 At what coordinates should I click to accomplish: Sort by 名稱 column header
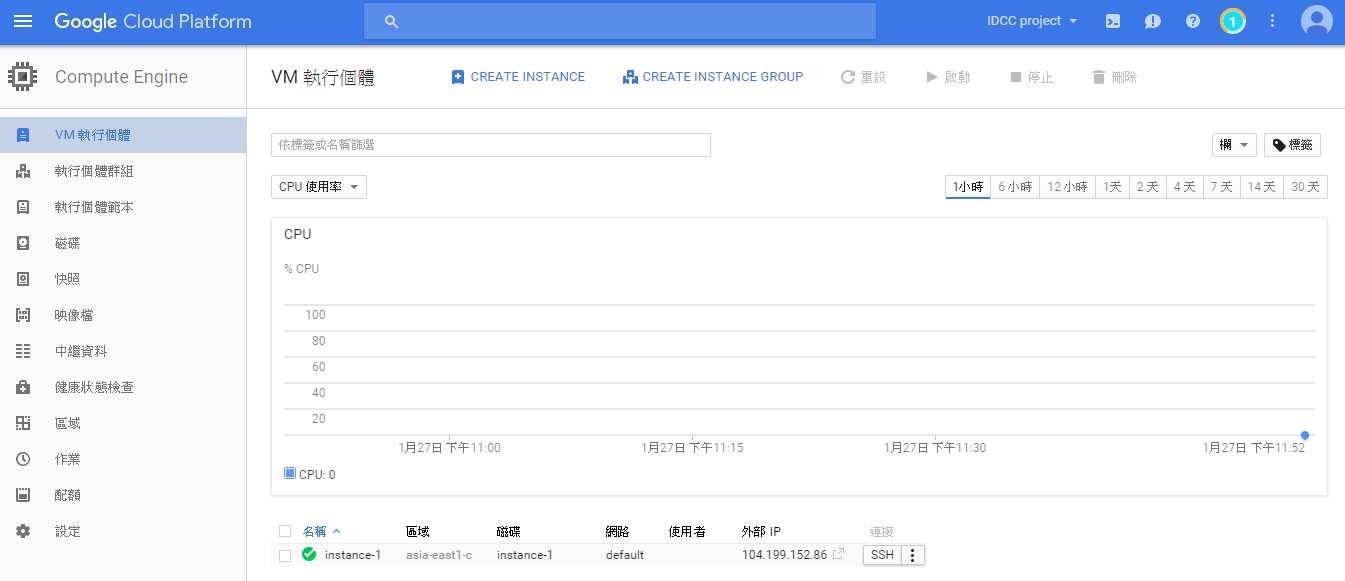321,531
